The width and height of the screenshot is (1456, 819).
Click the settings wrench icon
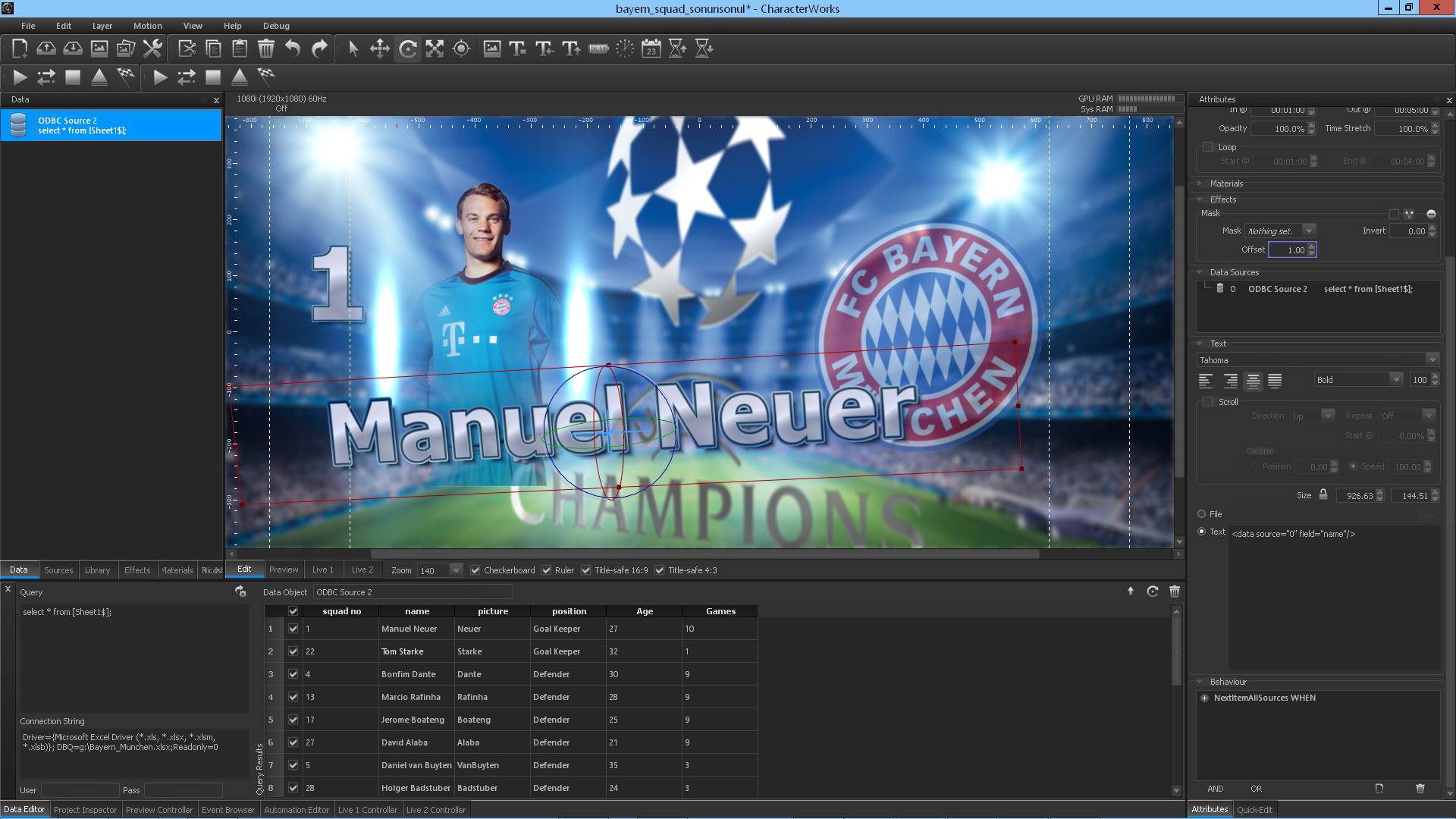coord(152,49)
